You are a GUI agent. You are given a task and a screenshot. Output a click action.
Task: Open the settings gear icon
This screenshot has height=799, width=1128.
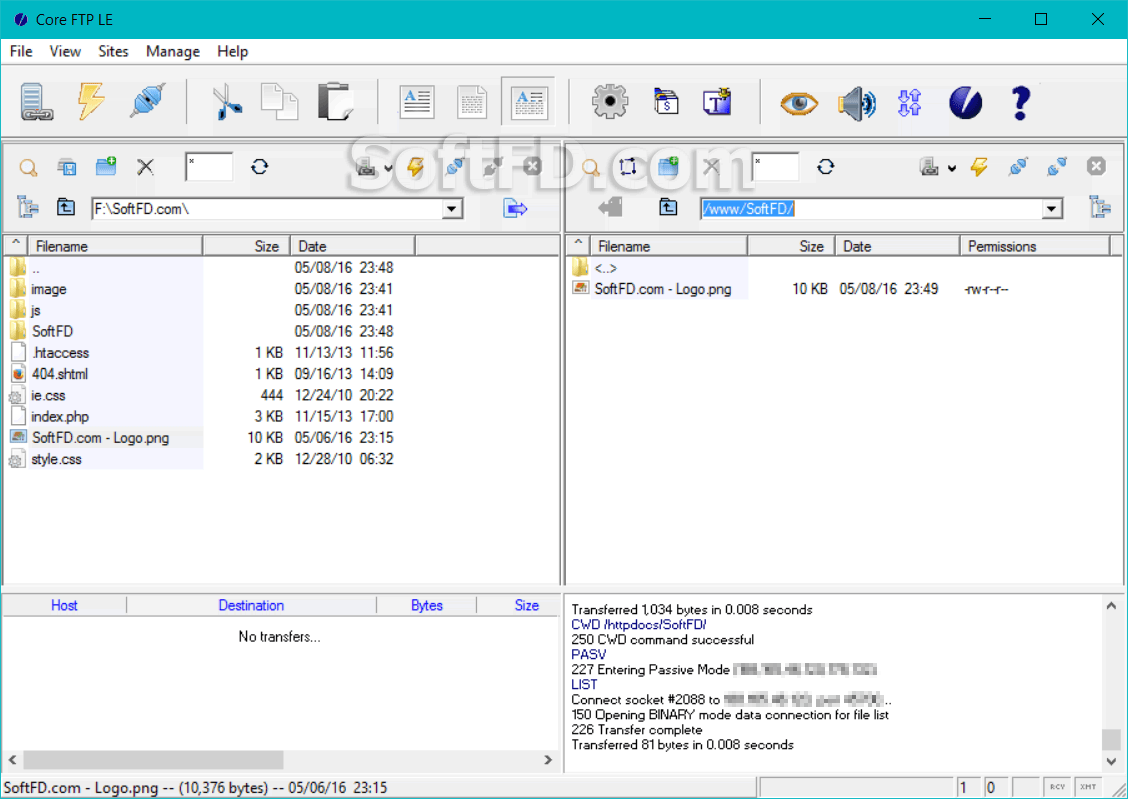pos(609,101)
